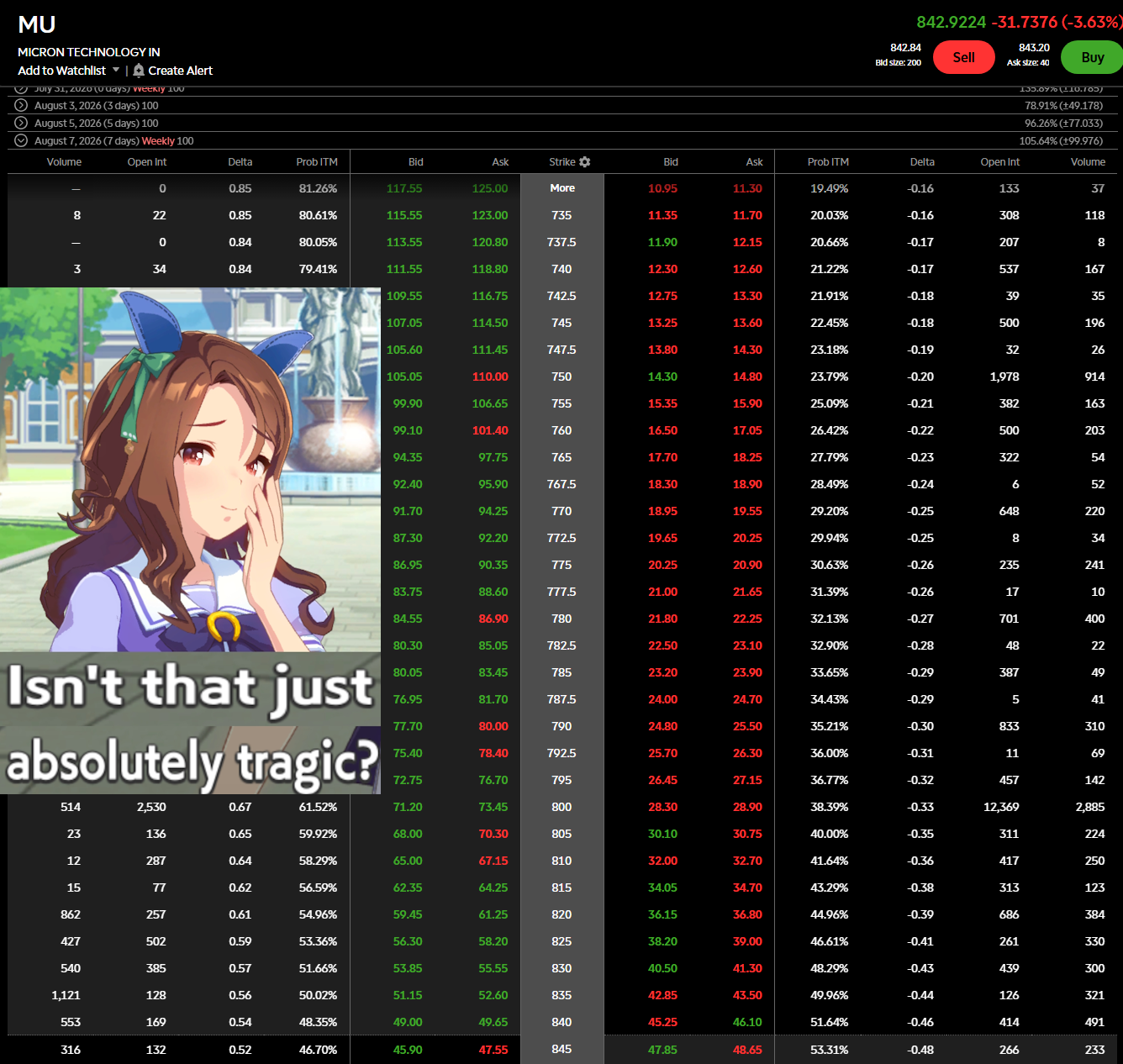1123x1064 pixels.
Task: Click the last price 842.9224
Action: 951,22
